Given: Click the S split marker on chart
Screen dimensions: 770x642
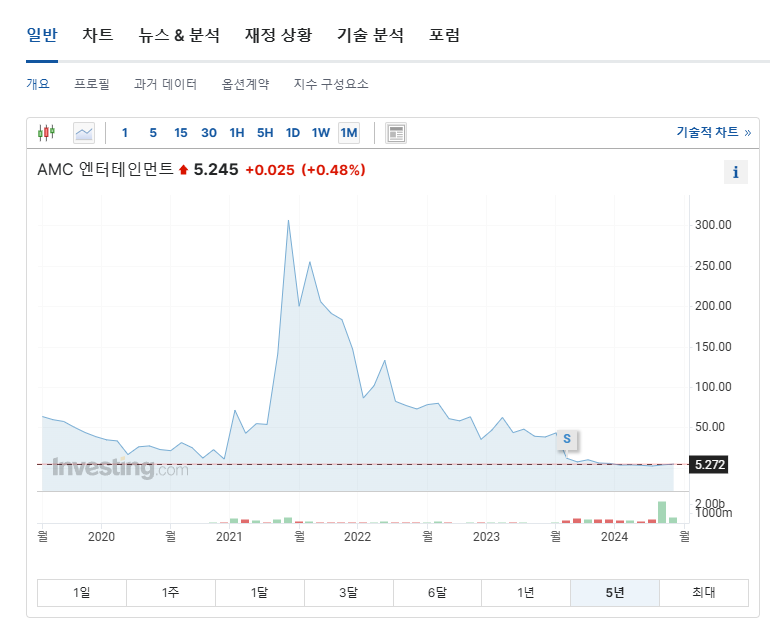Looking at the screenshot, I should [567, 439].
